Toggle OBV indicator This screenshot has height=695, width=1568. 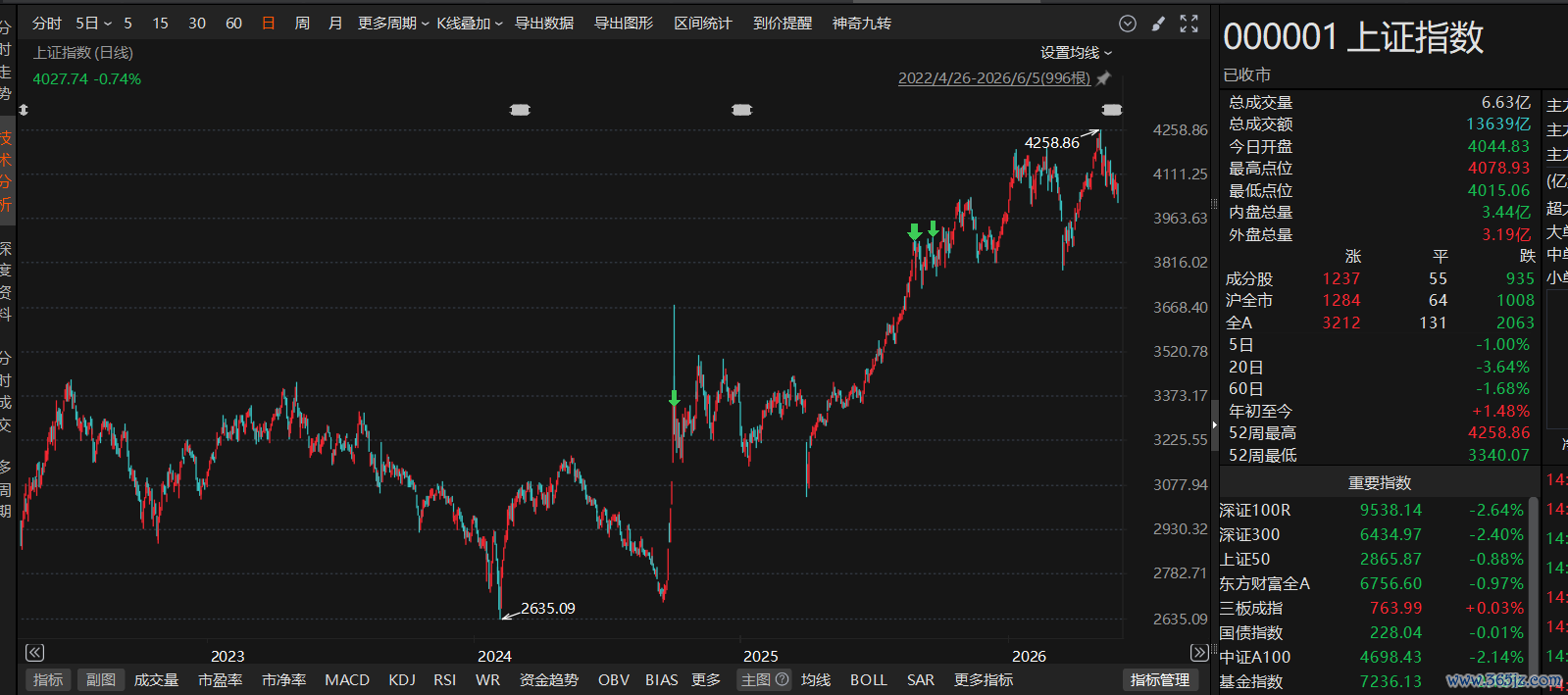point(614,680)
